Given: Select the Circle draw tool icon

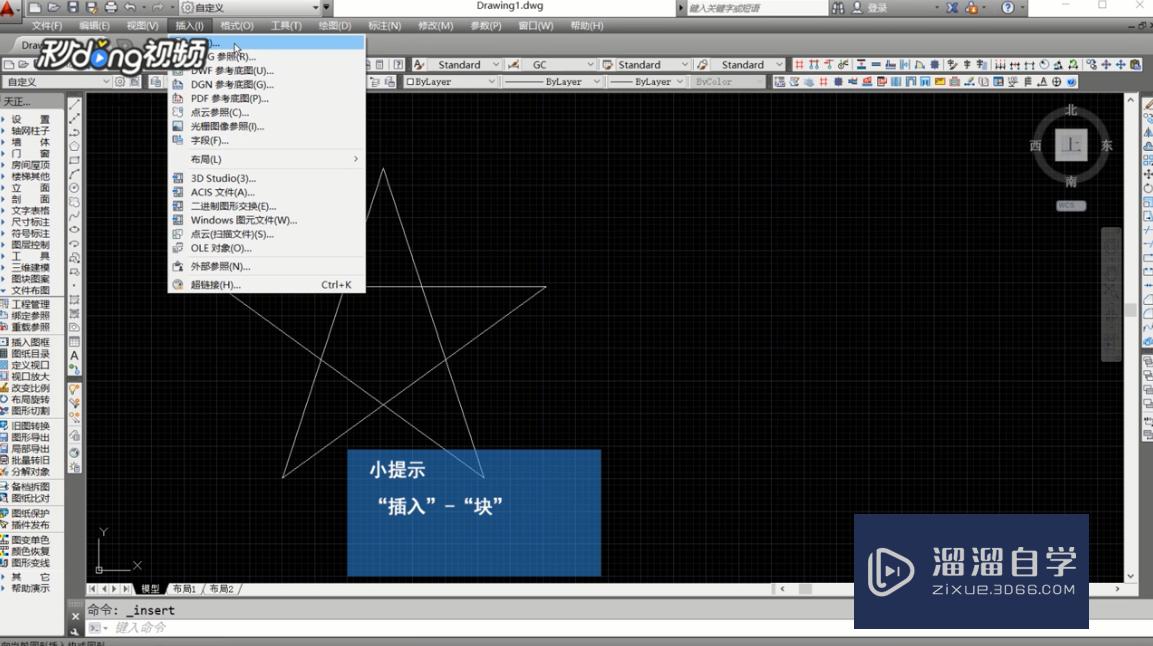Looking at the screenshot, I should 74,188.
